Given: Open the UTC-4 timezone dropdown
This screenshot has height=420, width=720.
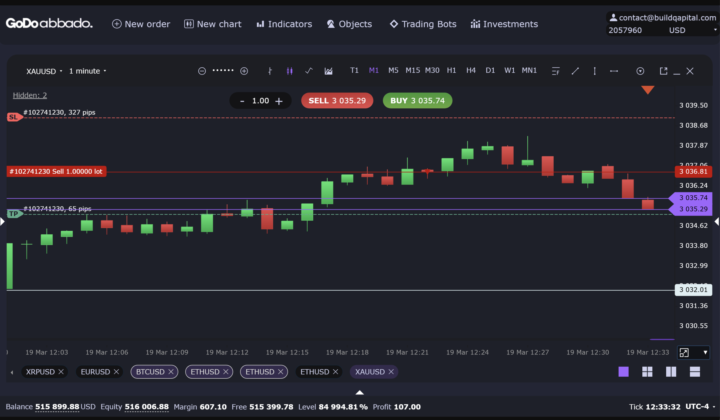Looking at the screenshot, I should pyautogui.click(x=700, y=407).
